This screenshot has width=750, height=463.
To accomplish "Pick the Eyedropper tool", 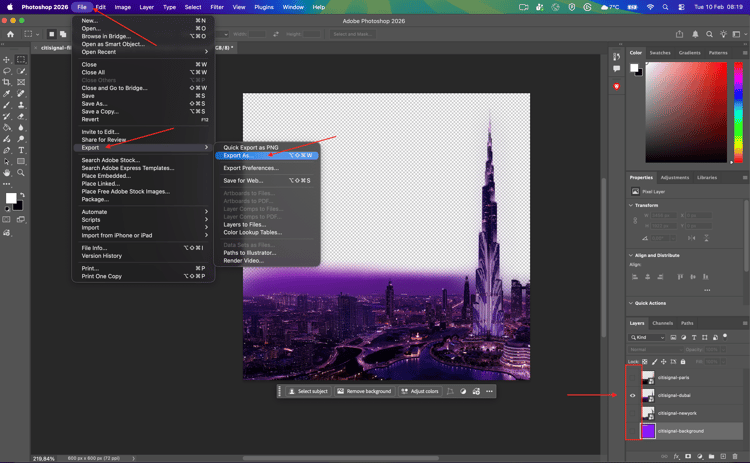I will tap(7, 93).
